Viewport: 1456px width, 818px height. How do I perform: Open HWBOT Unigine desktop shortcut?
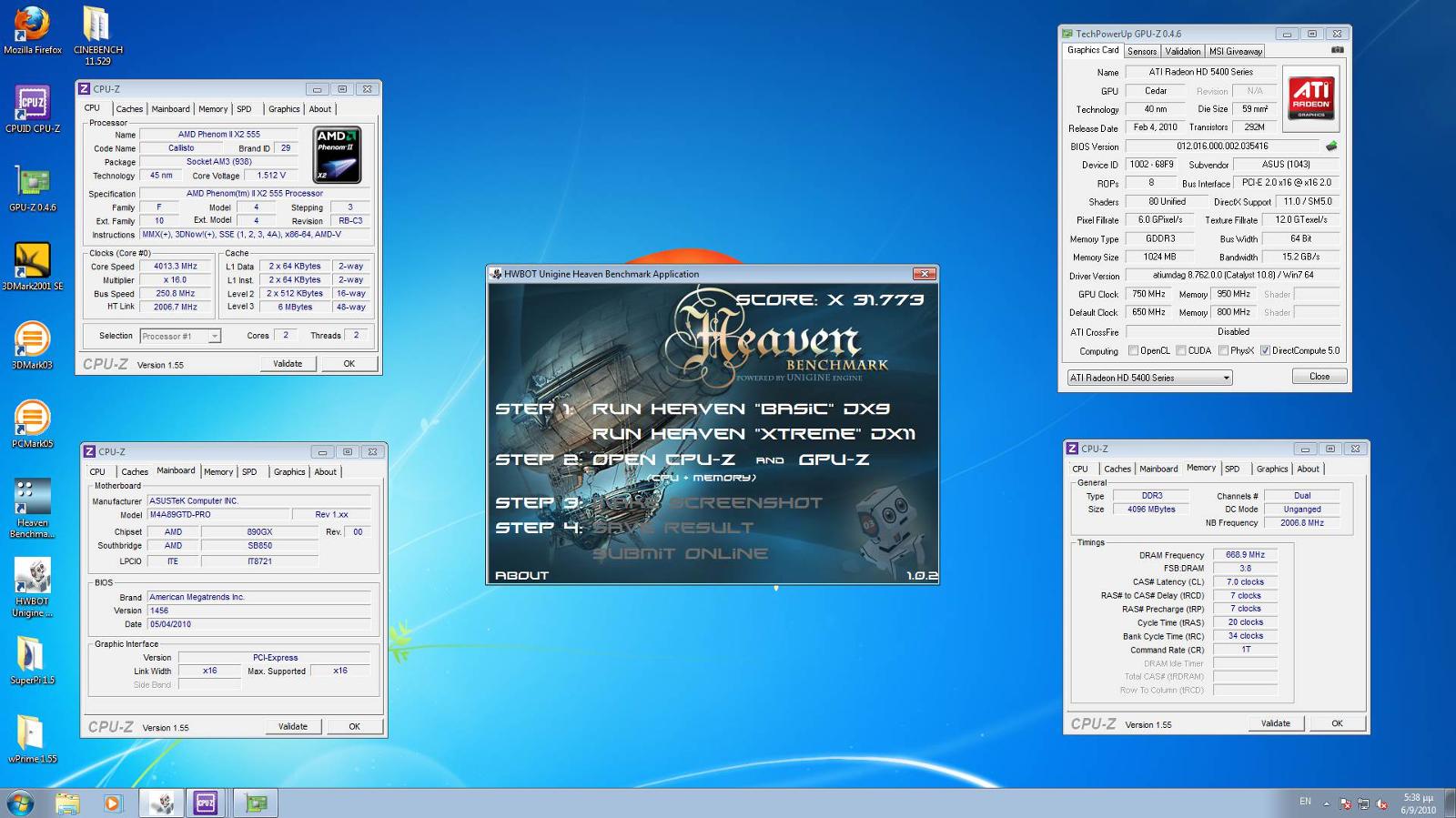tap(33, 588)
